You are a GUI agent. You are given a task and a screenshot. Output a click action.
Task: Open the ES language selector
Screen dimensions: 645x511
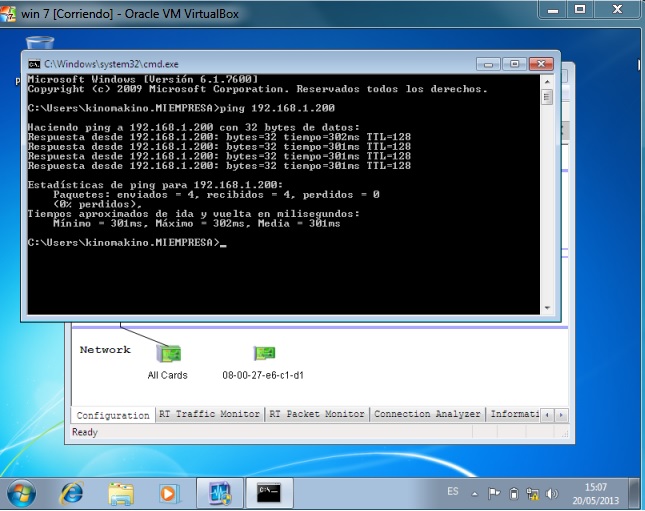coord(452,491)
